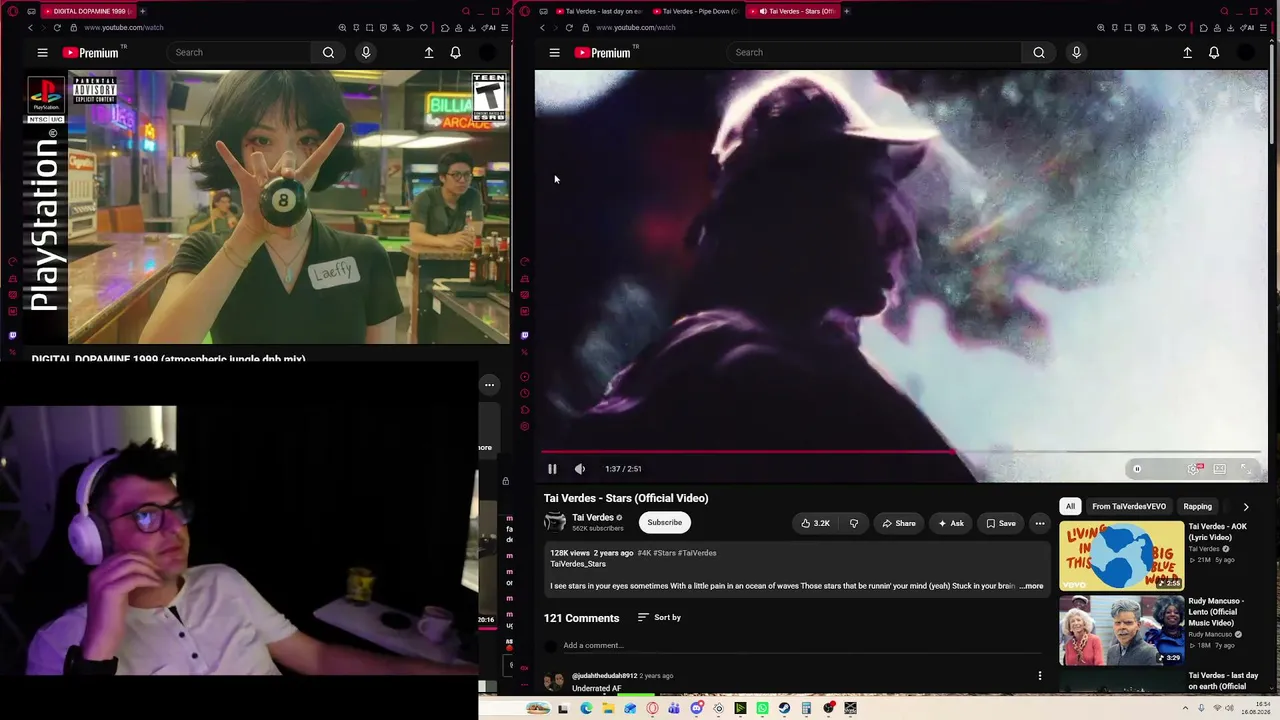Start voice search in right window
The image size is (1280, 720).
coord(1076,53)
